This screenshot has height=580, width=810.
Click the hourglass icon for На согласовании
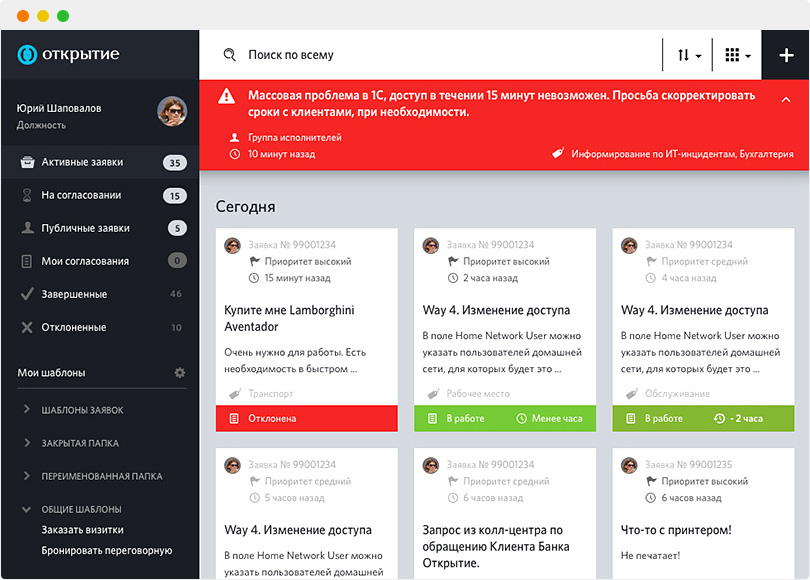pos(27,195)
